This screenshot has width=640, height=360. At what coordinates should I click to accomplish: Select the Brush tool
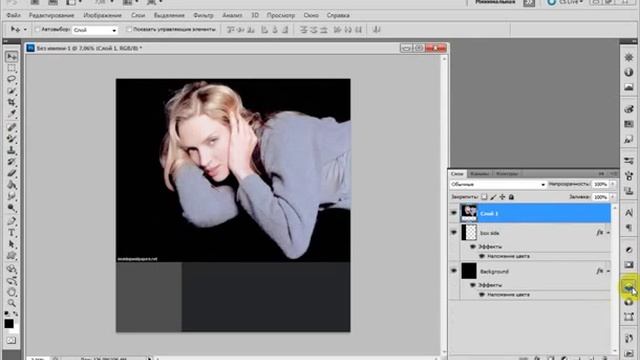coord(11,139)
